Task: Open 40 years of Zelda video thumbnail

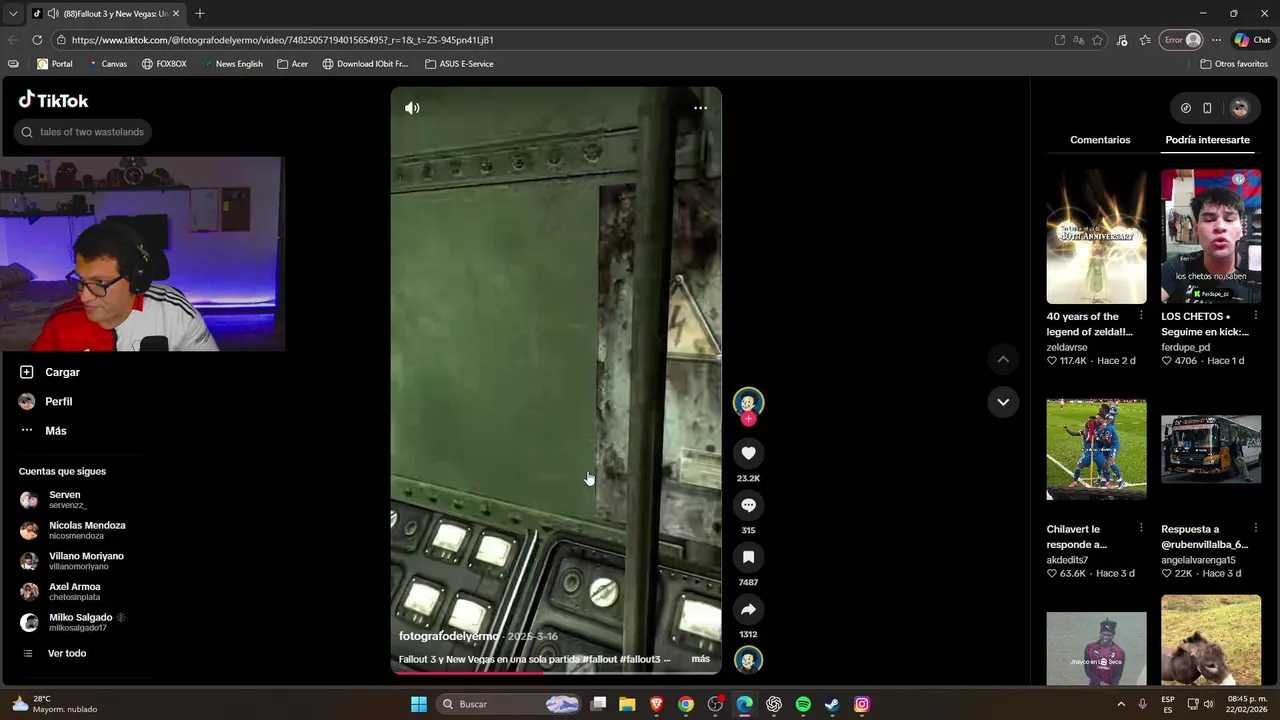Action: 1096,236
